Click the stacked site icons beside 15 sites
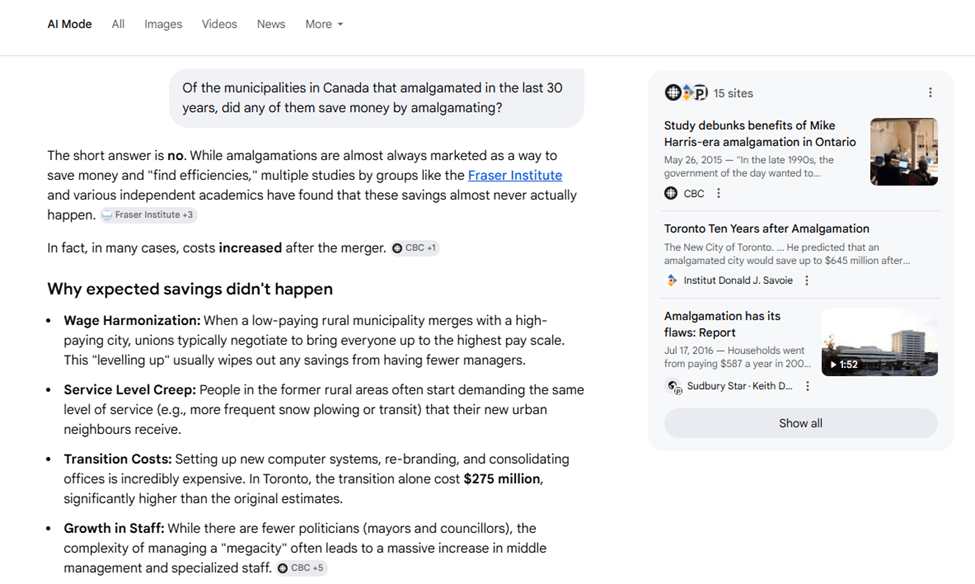Screen dimensions: 975x584 pyautogui.click(x=686, y=93)
